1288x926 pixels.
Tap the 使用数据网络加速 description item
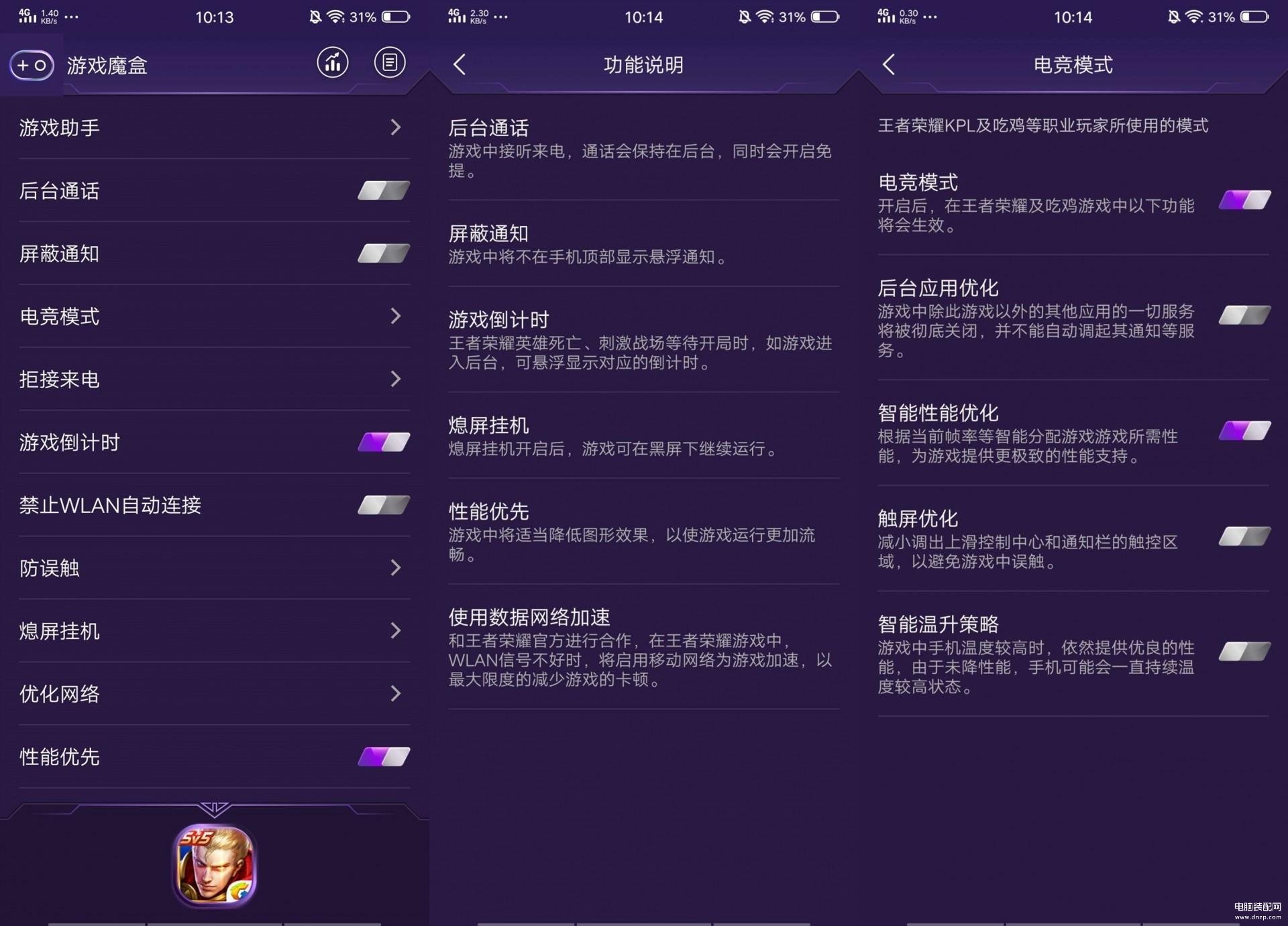pyautogui.click(x=644, y=647)
